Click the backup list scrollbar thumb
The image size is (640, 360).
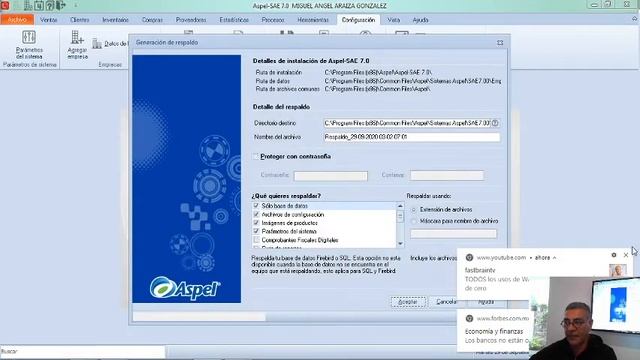(400, 217)
